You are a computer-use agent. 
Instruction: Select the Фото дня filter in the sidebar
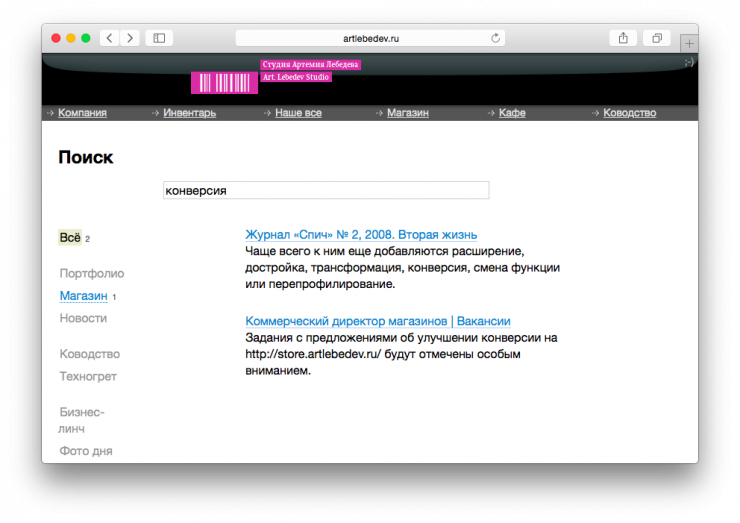pyautogui.click(x=86, y=451)
